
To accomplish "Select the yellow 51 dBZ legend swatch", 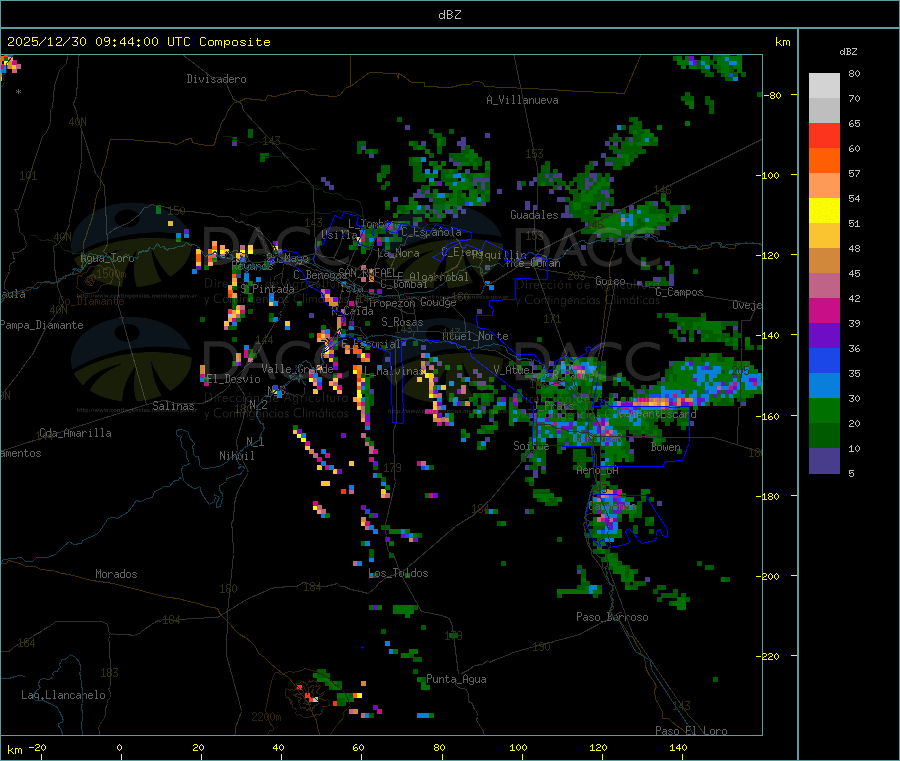I will [x=824, y=211].
